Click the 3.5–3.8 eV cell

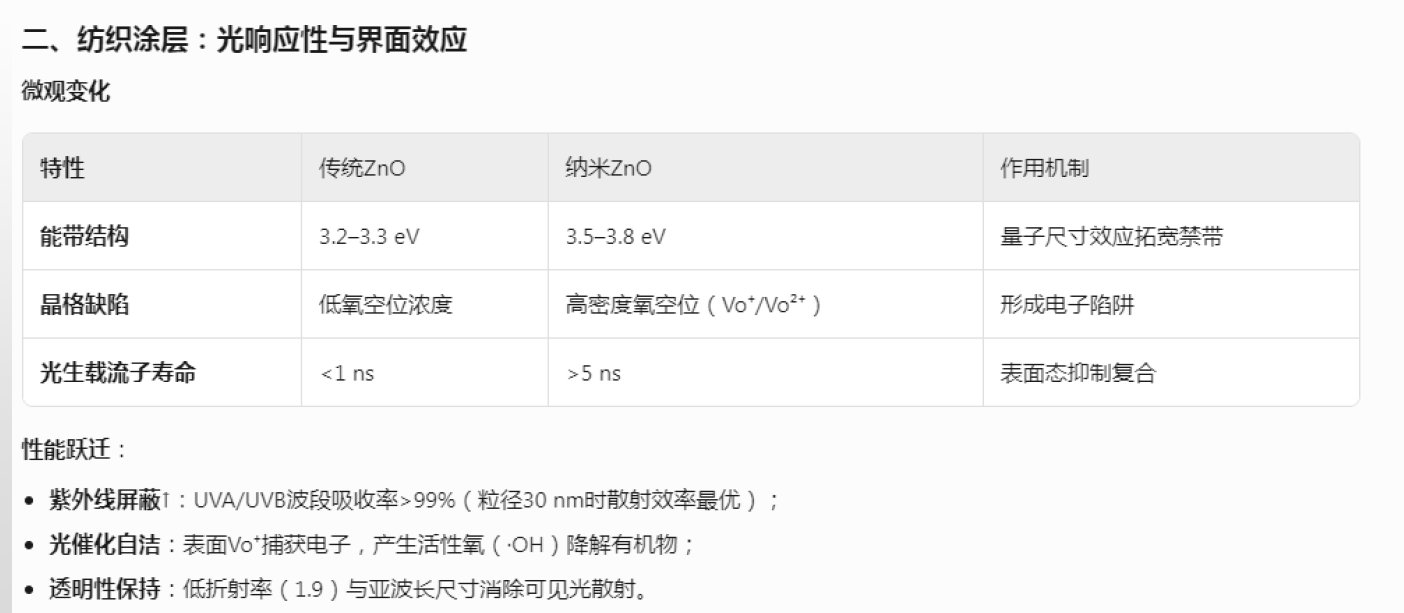coord(616,237)
